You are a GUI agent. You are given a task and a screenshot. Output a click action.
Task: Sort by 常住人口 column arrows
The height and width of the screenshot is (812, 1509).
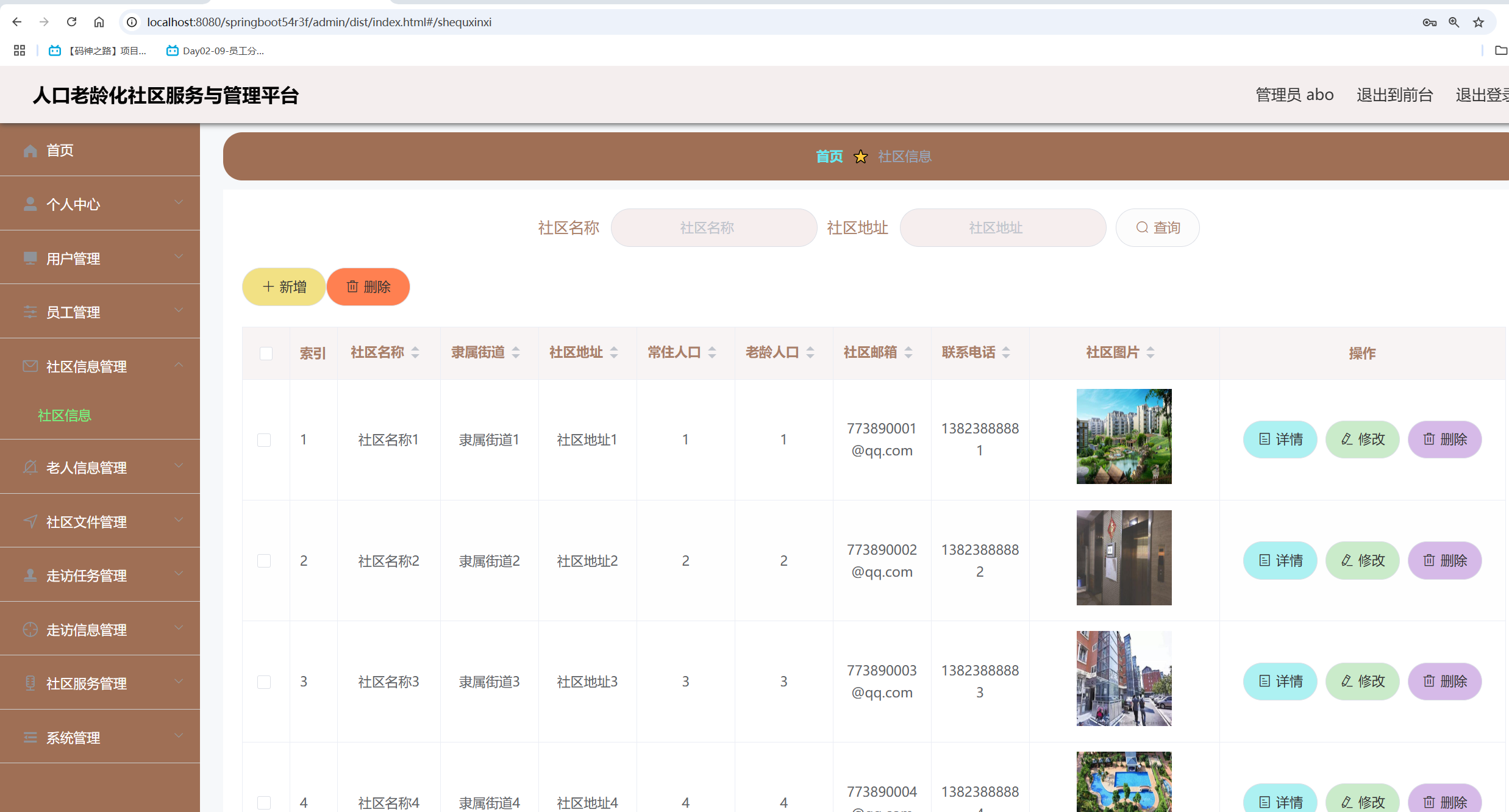click(x=712, y=352)
